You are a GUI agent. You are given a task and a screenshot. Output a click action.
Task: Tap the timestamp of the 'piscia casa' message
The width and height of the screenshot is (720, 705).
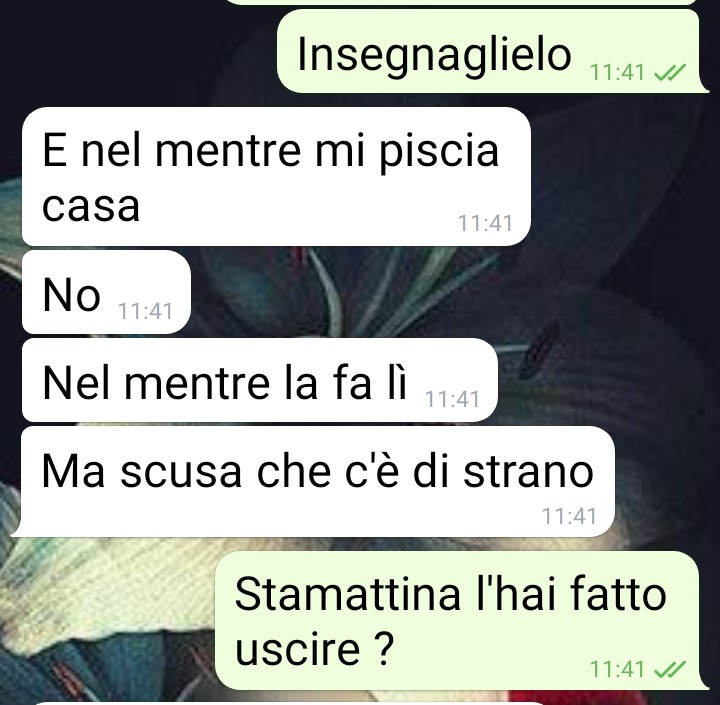pos(485,223)
